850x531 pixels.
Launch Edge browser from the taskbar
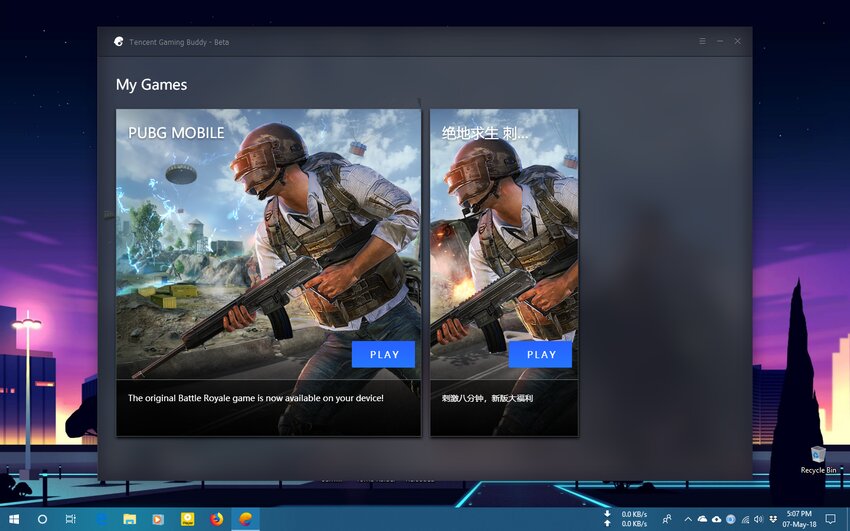101,519
